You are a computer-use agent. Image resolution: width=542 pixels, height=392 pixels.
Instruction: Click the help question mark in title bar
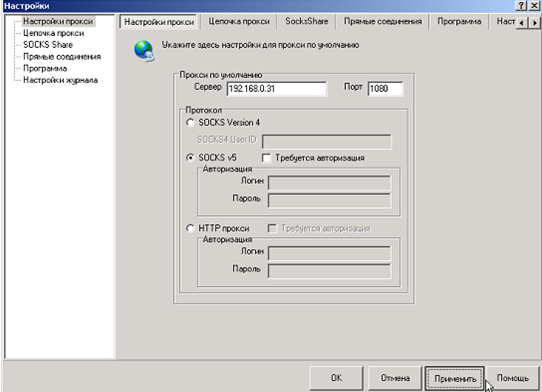coord(521,6)
